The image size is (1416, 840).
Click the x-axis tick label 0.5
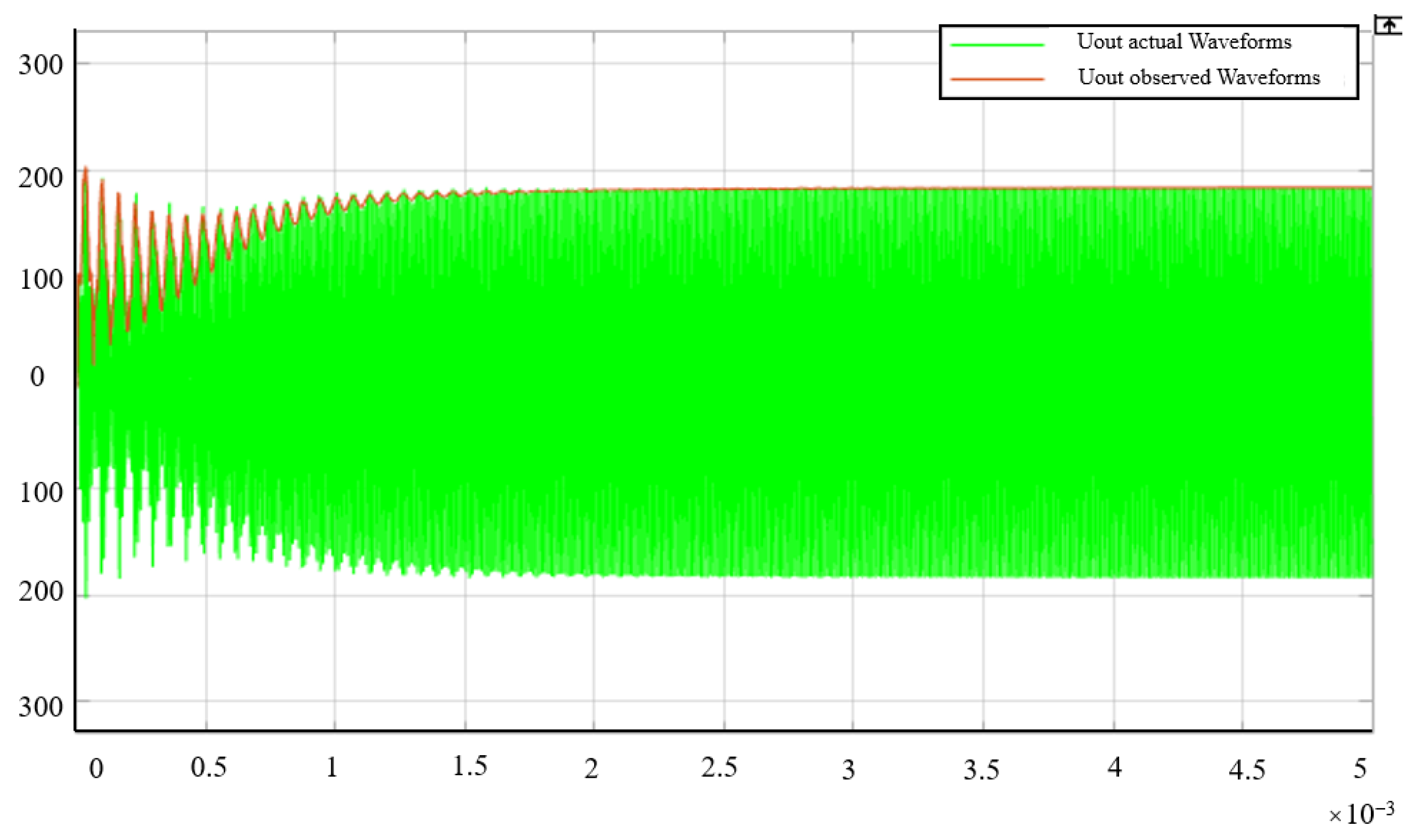(x=209, y=768)
